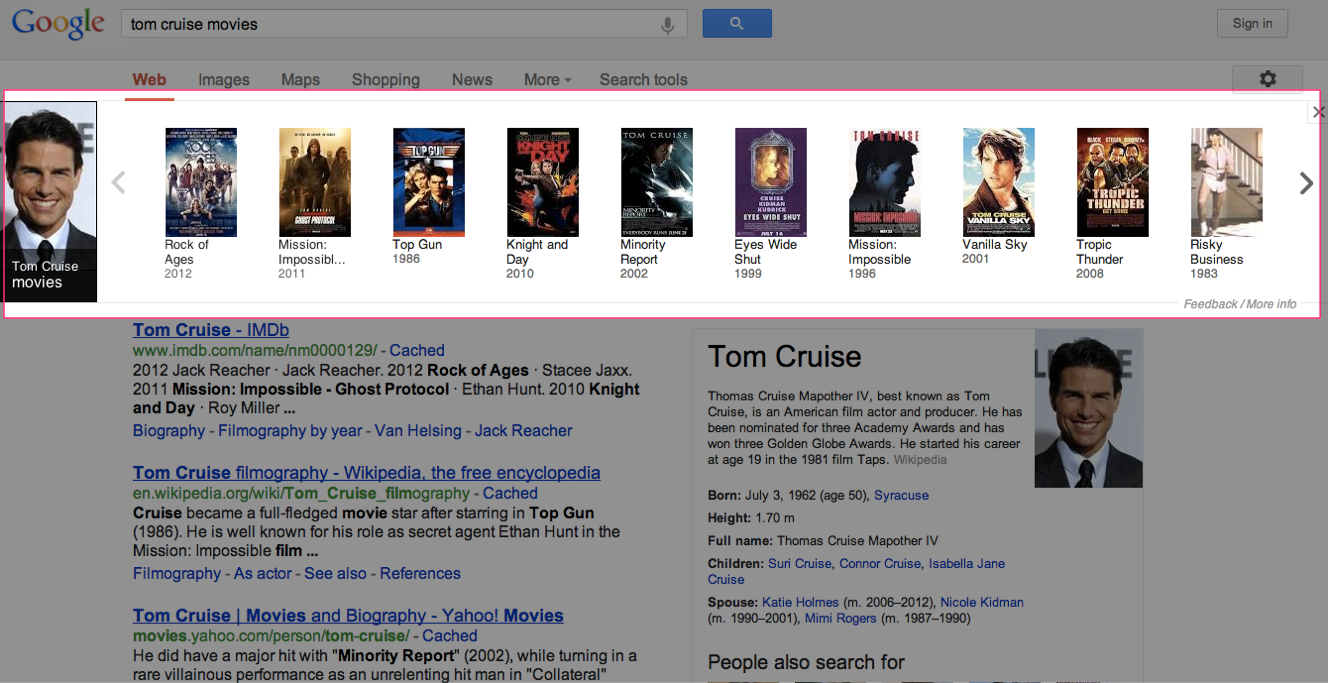1328x683 pixels.
Task: Switch to the Images tab
Action: (x=224, y=80)
